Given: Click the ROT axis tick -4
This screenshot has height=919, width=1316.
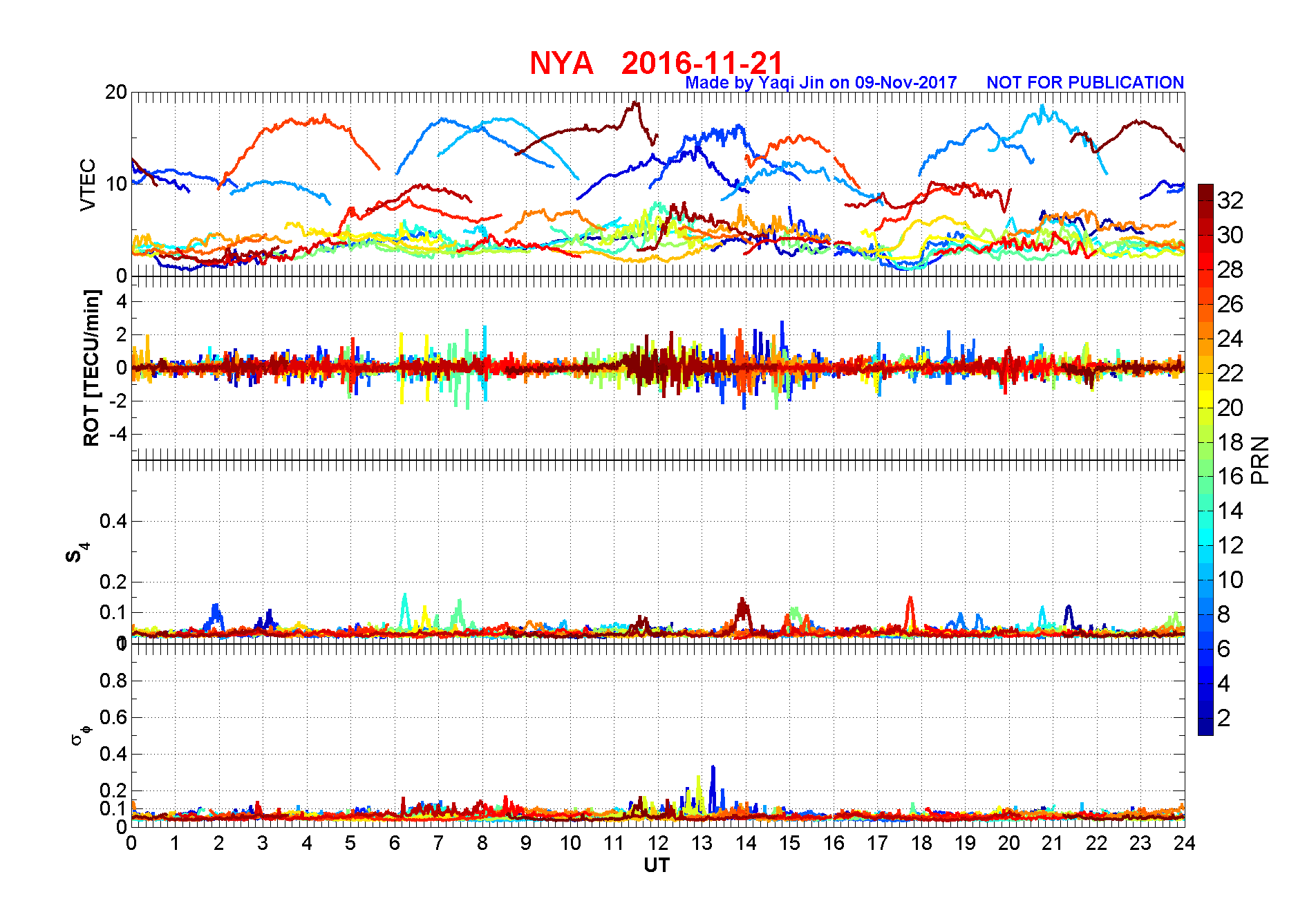Looking at the screenshot, I should [119, 434].
